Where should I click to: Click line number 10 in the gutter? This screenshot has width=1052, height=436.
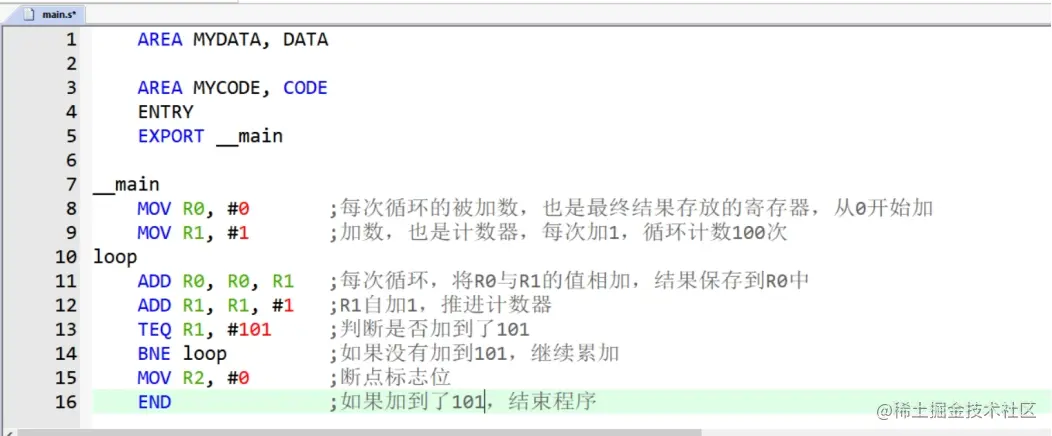pos(66,257)
